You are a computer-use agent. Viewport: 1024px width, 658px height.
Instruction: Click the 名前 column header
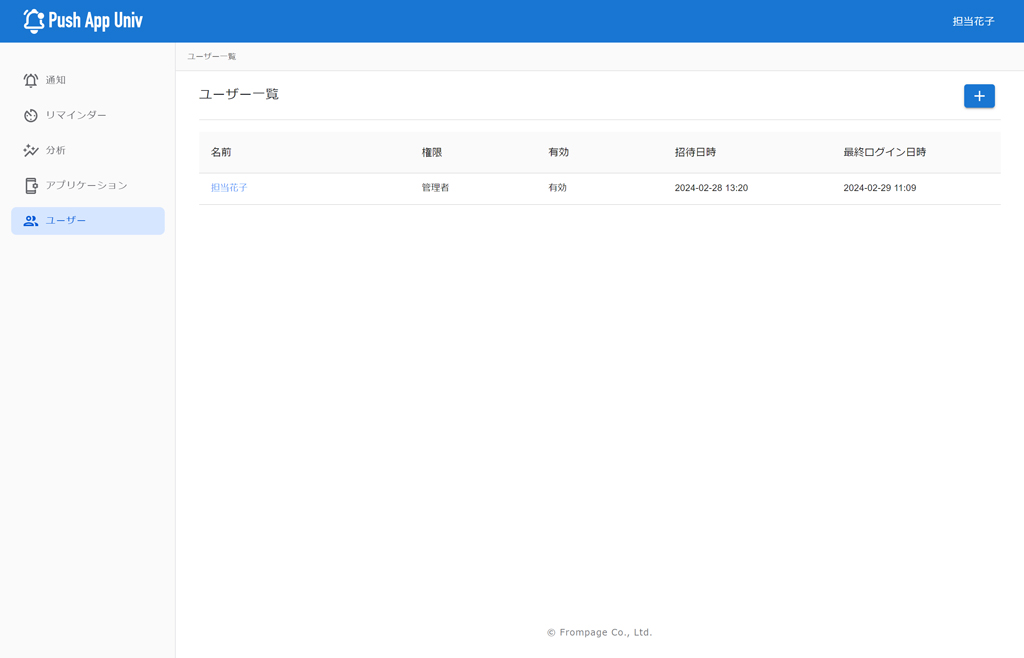coord(221,152)
